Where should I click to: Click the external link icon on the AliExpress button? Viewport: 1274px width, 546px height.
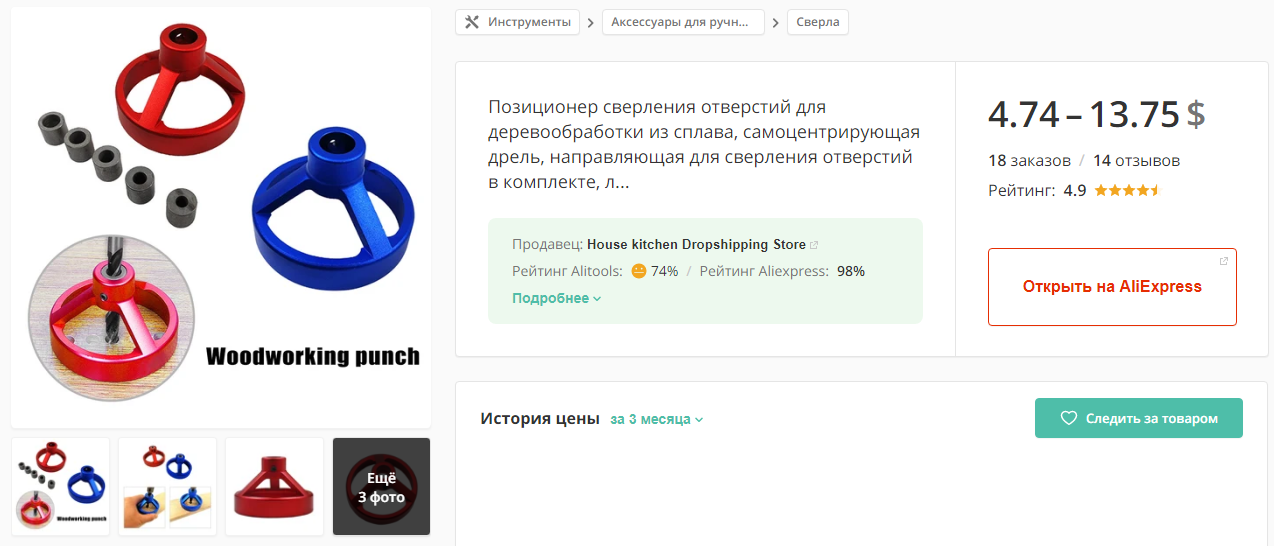click(1224, 261)
